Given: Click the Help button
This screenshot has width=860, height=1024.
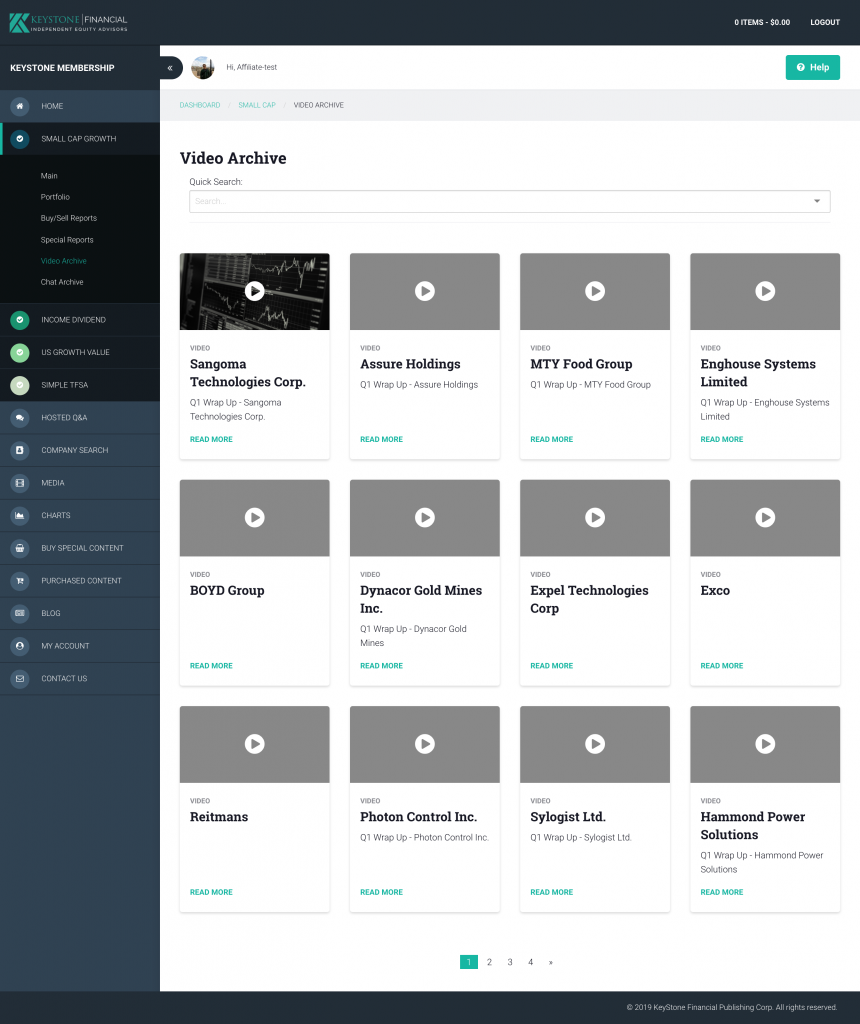Looking at the screenshot, I should (x=812, y=67).
